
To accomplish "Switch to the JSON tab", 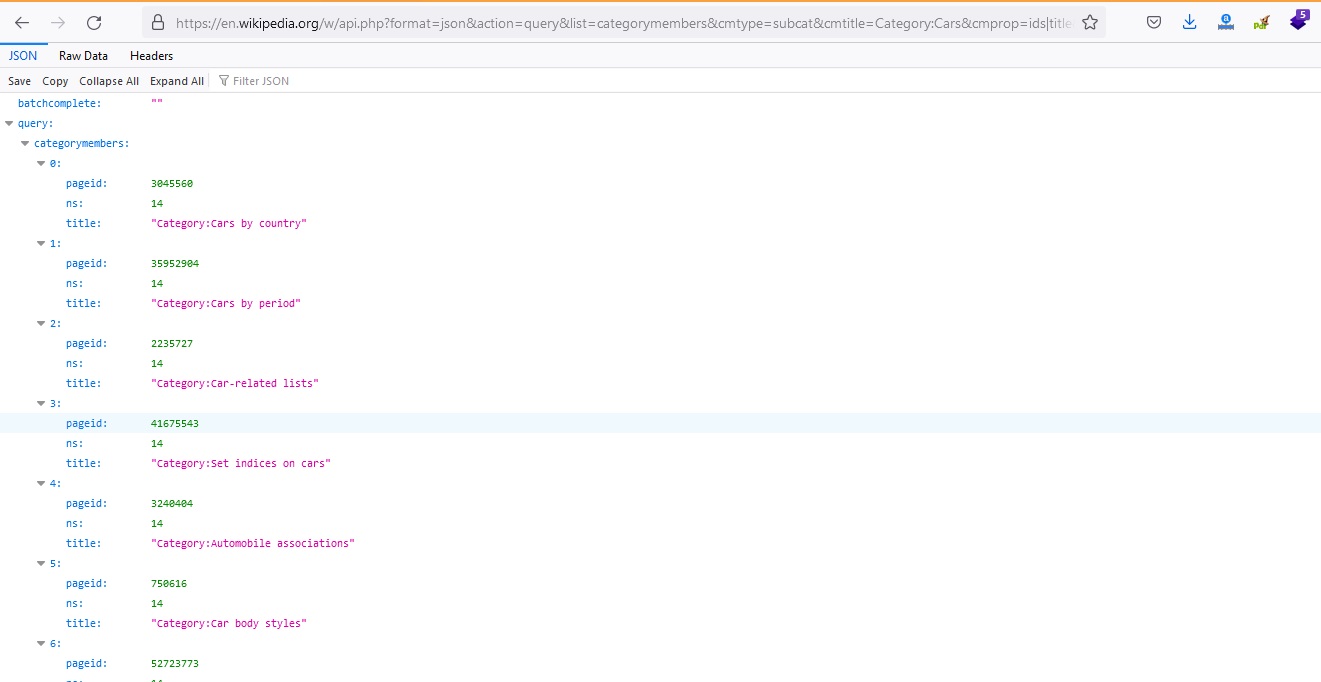I will pos(23,56).
